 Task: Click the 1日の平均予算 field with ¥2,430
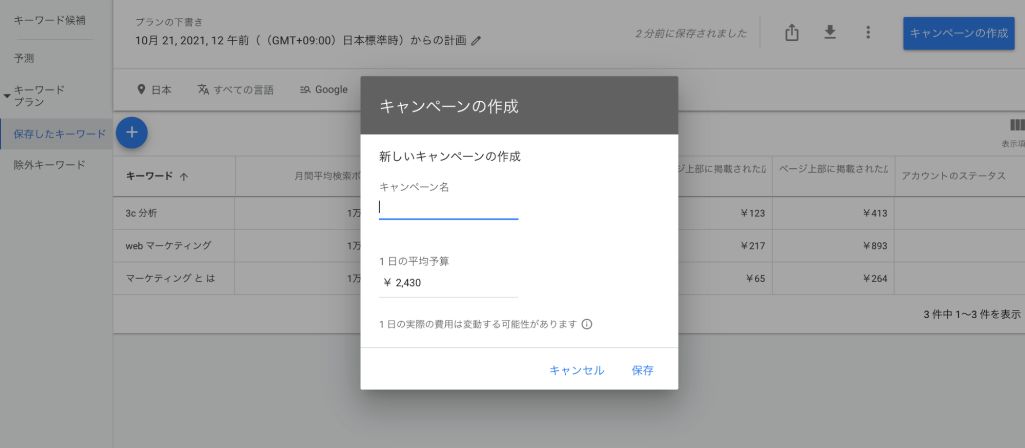(448, 283)
